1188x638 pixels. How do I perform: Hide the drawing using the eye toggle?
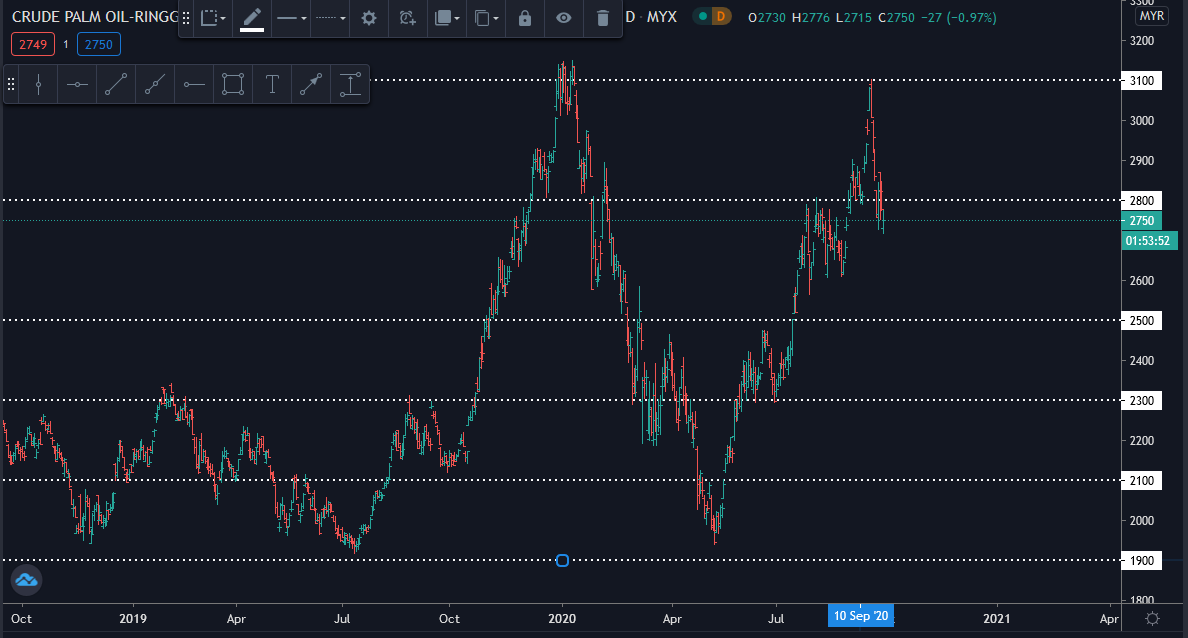click(x=563, y=18)
